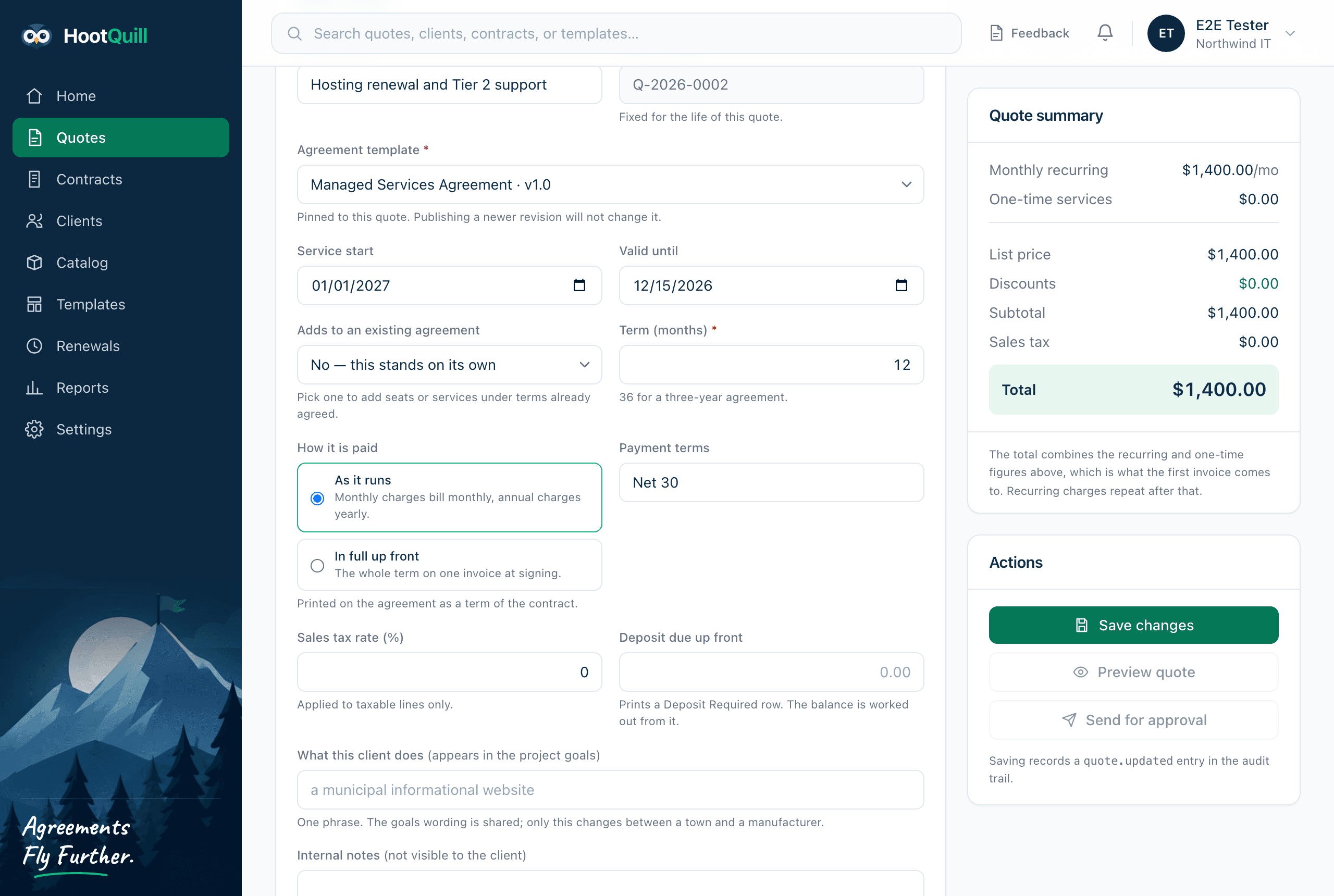Click the "36 for a three-year agreement." hint
Viewport: 1334px width, 896px height.
[x=703, y=397]
